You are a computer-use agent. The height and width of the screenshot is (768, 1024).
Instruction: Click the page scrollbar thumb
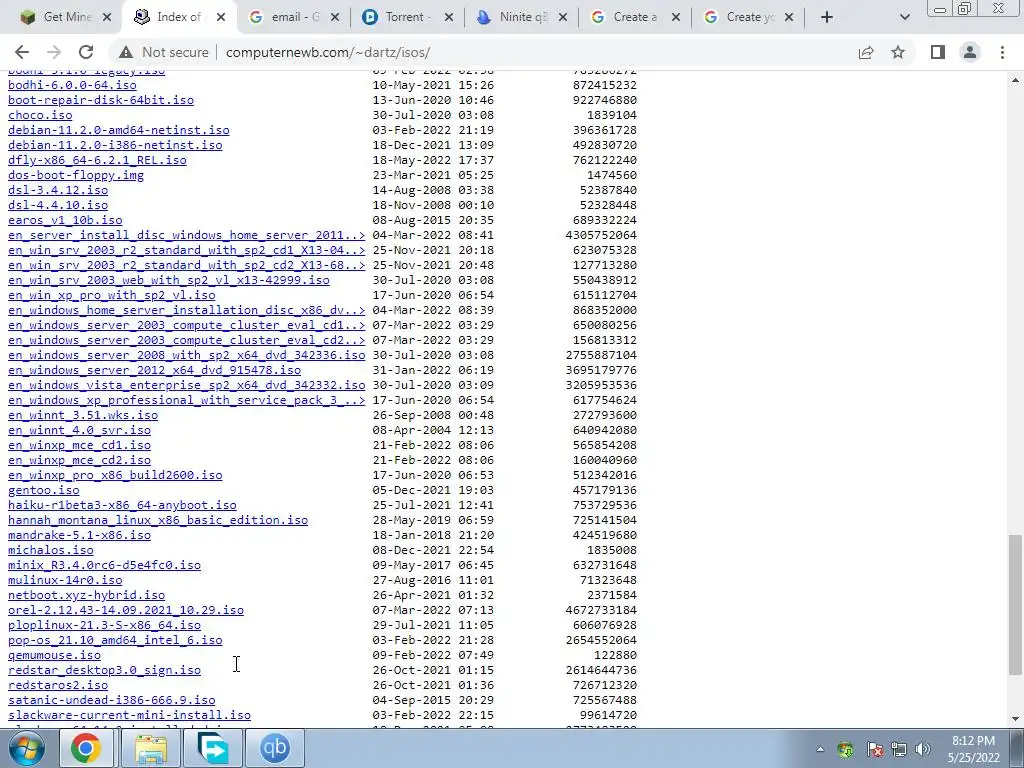(1015, 605)
